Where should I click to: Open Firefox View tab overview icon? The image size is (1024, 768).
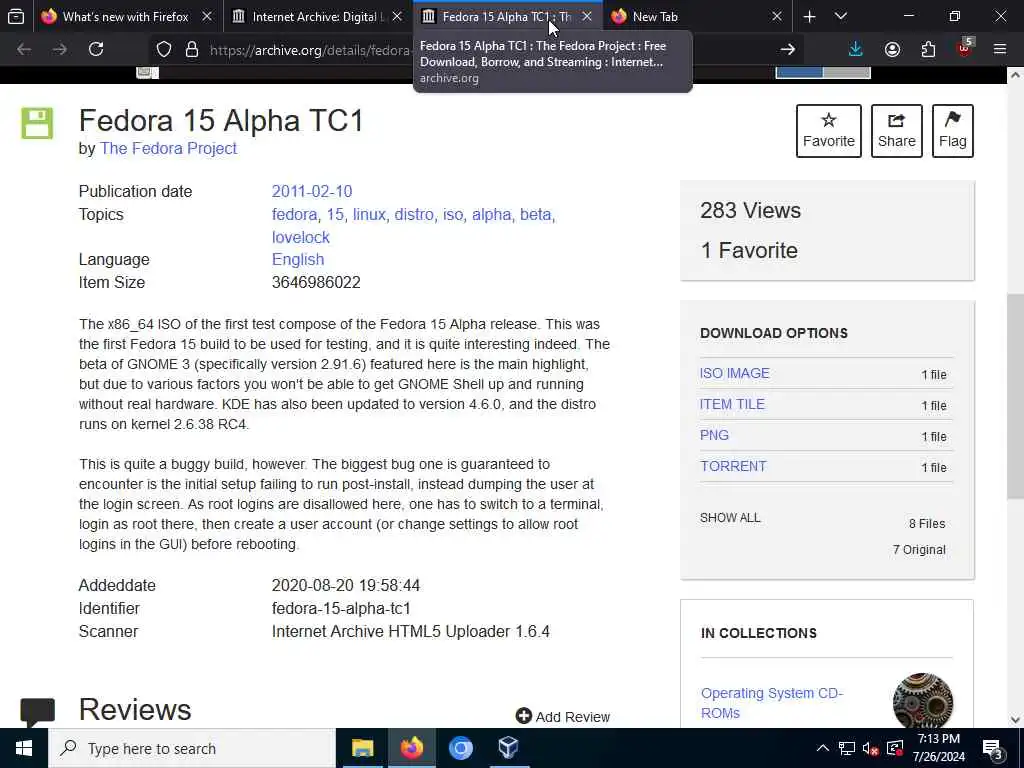[16, 16]
